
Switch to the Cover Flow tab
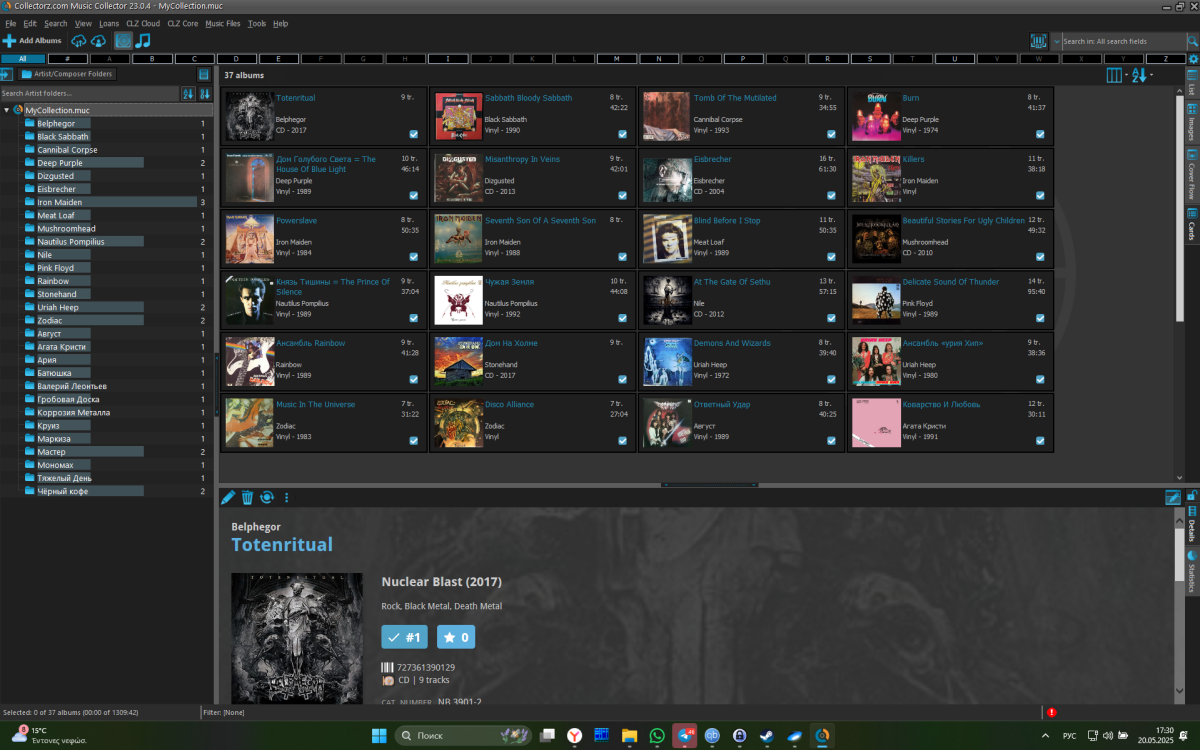(1192, 174)
